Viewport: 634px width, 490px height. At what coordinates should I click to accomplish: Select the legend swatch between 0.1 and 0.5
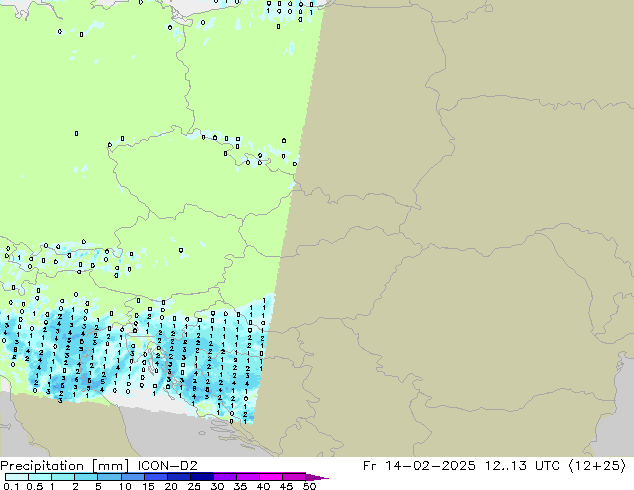pos(17,477)
